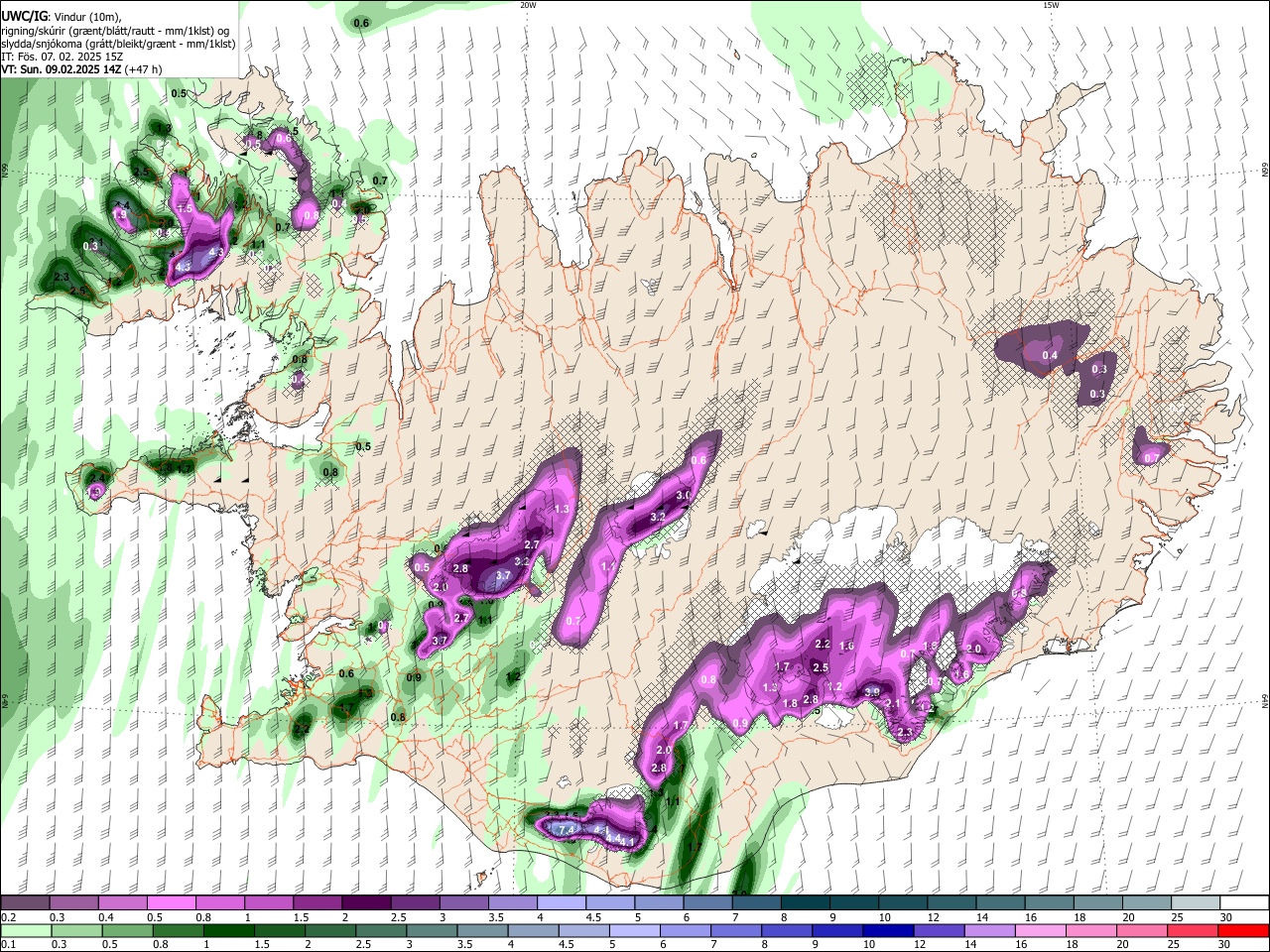Click the 7.4 precipitation value on south coast
The image size is (1270, 952).
tap(568, 829)
